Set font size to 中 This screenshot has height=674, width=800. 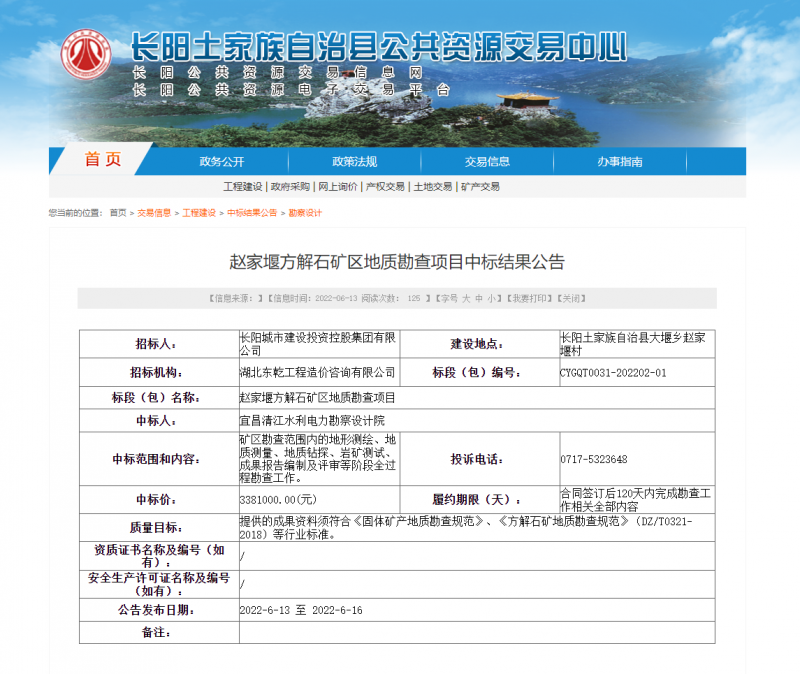(x=479, y=298)
